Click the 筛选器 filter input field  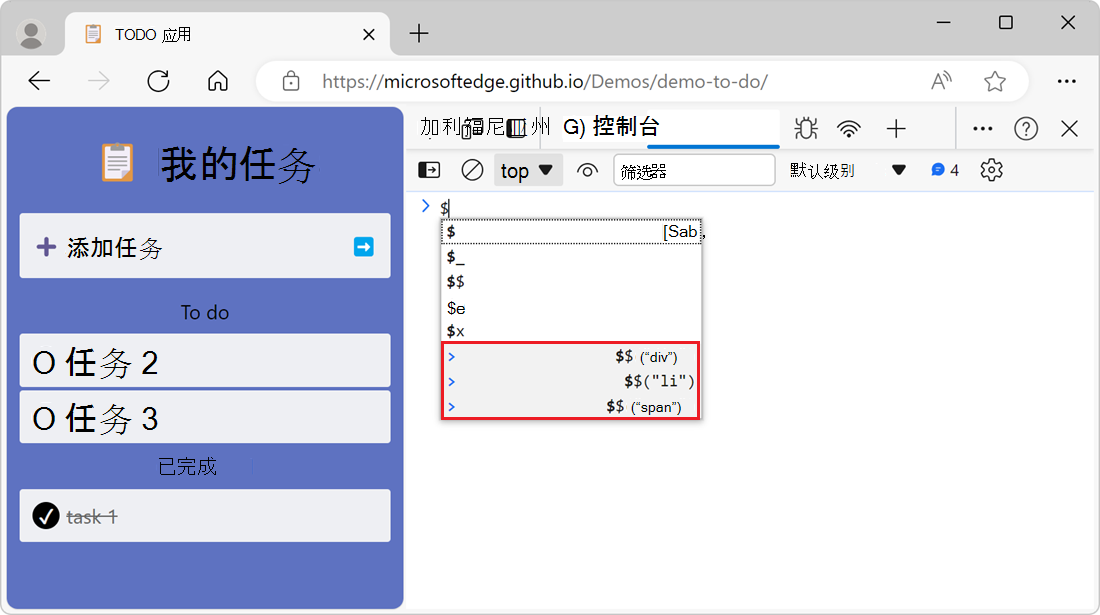click(x=694, y=170)
